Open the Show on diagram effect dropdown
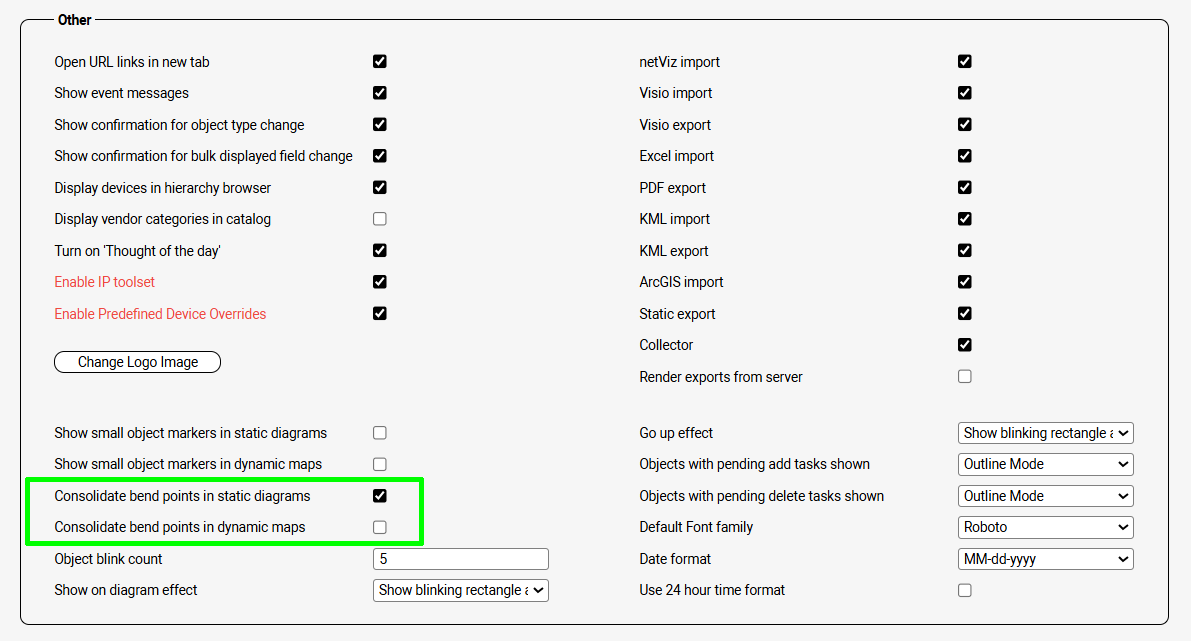 tap(460, 590)
